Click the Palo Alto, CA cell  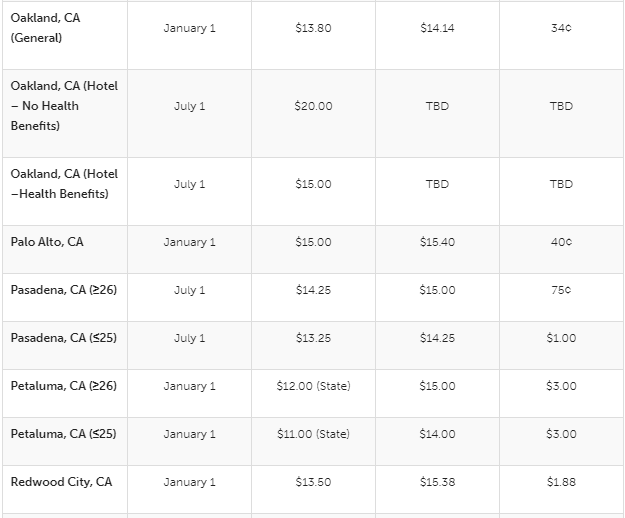tap(47, 242)
